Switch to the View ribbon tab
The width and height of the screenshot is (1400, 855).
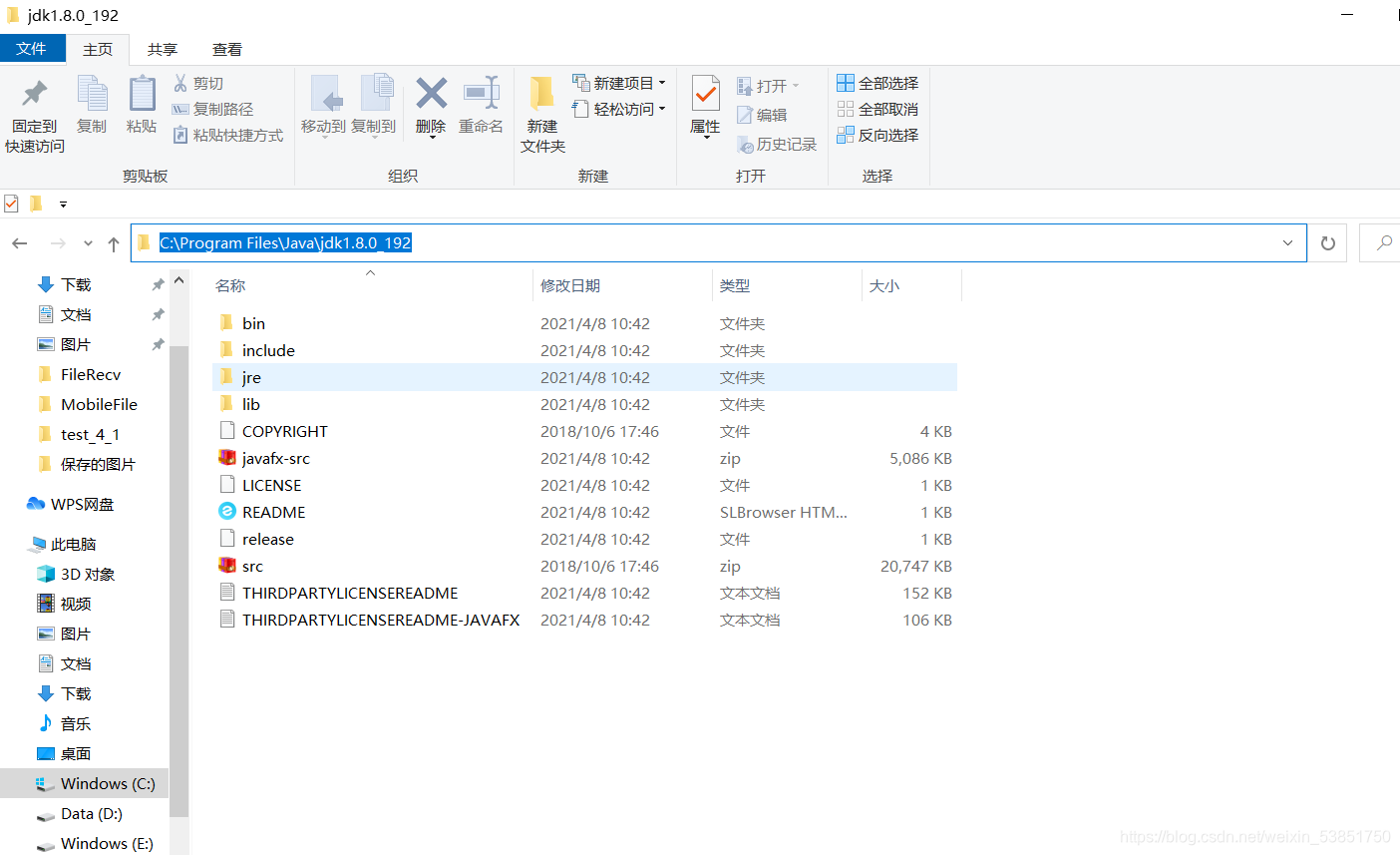click(x=227, y=49)
